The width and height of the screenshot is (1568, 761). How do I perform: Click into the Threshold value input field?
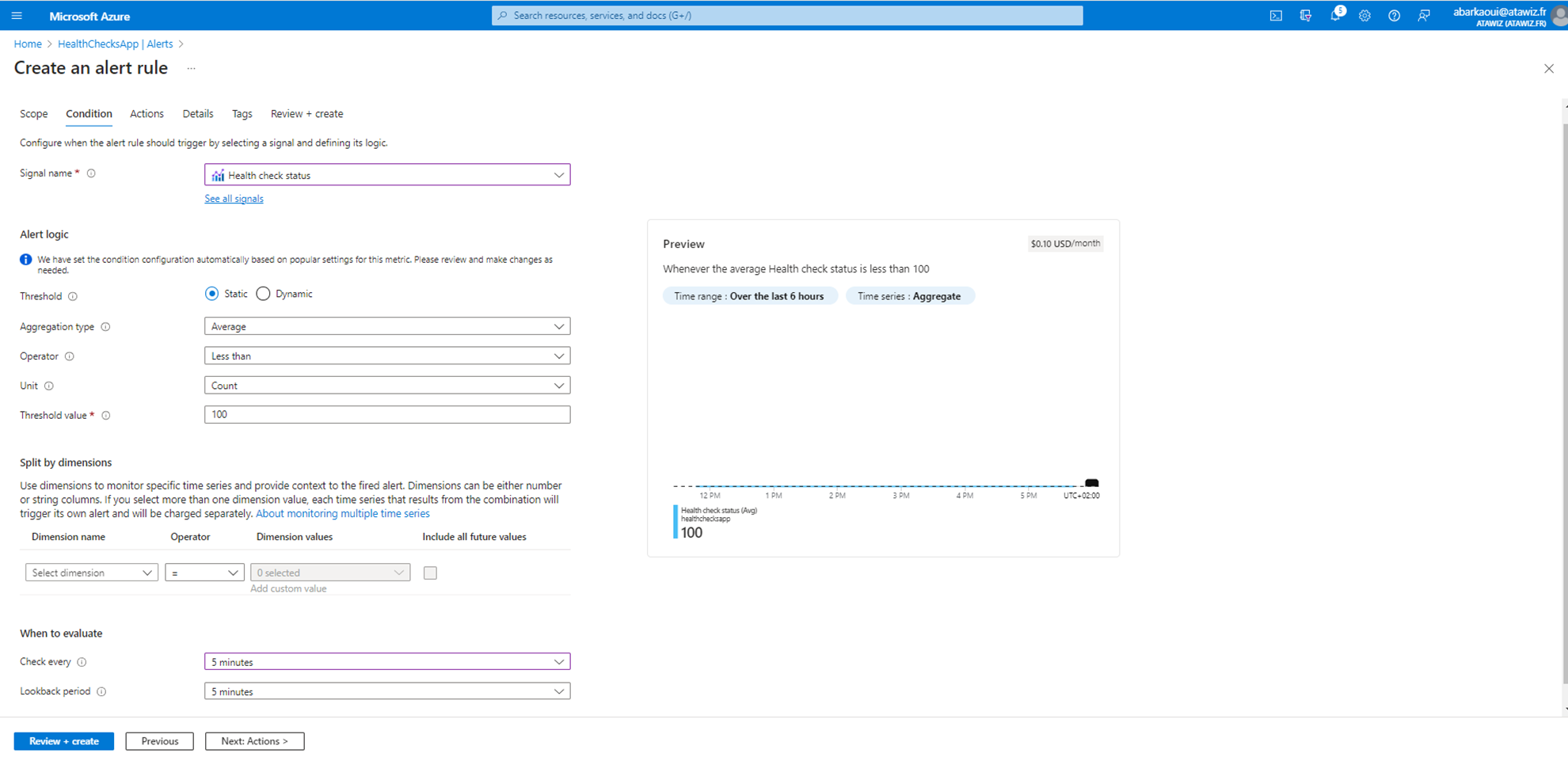coord(386,415)
